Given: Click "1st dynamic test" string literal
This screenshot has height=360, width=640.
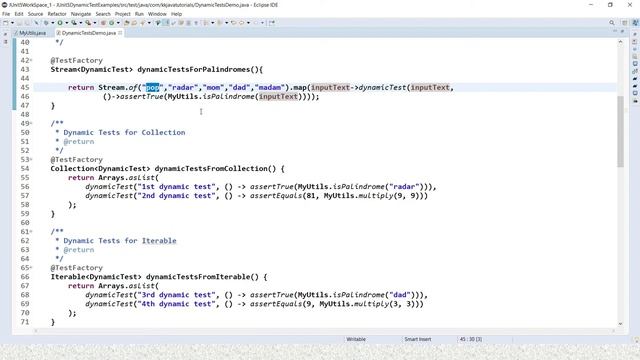Looking at the screenshot, I should pyautogui.click(x=176, y=187).
